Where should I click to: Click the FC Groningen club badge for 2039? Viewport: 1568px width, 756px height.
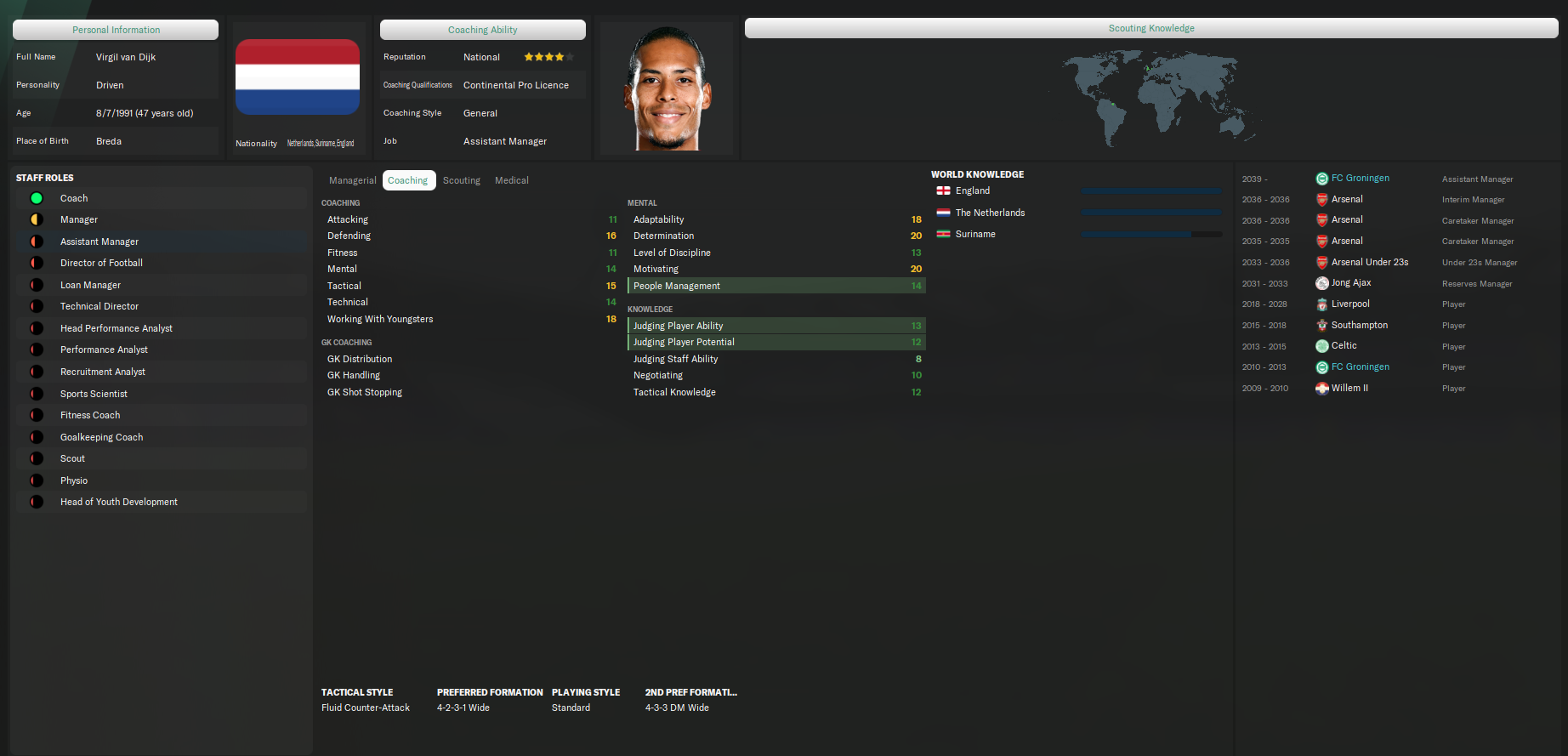tap(1321, 179)
